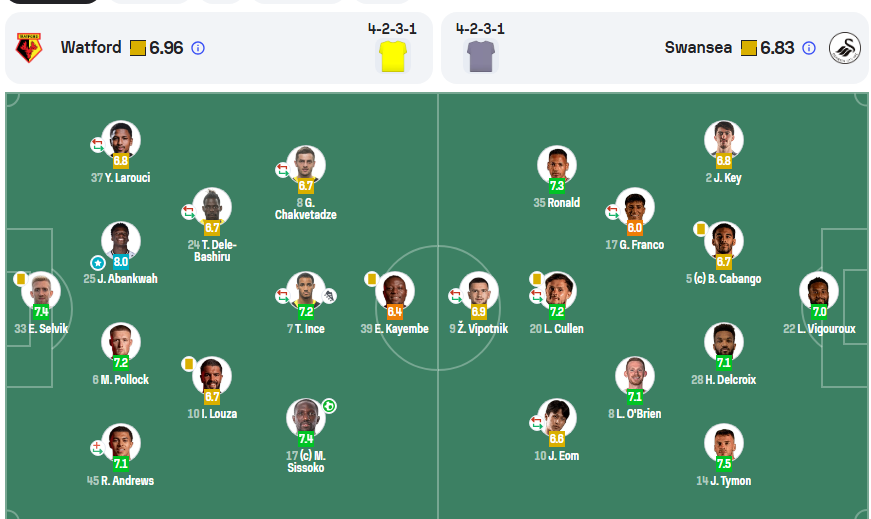Click J. Tymon's 7.5 rating badge
The width and height of the screenshot is (871, 519).
click(x=723, y=464)
